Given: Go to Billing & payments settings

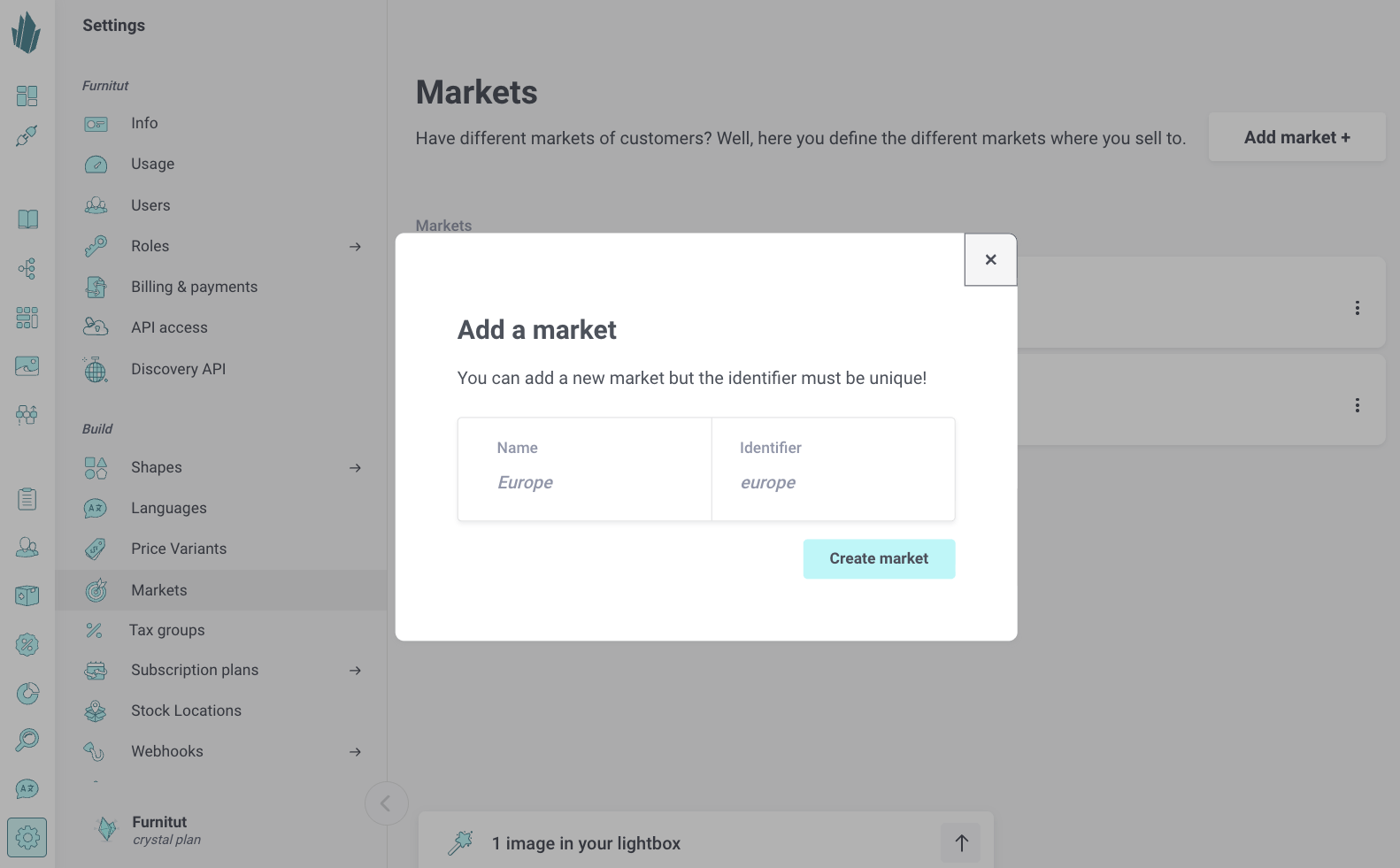Looking at the screenshot, I should [x=194, y=287].
